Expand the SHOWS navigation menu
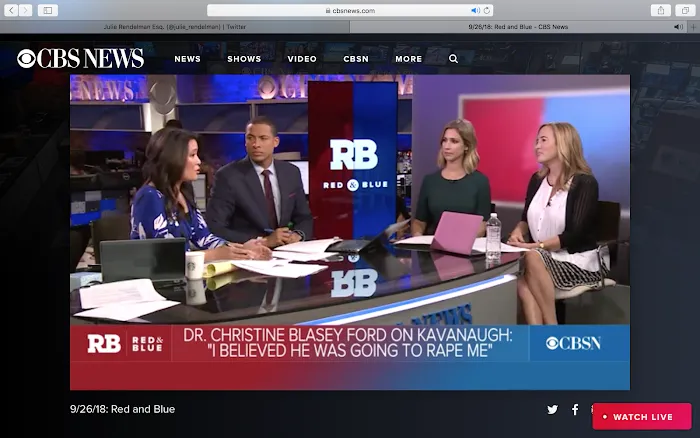This screenshot has width=700, height=438. pos(244,59)
